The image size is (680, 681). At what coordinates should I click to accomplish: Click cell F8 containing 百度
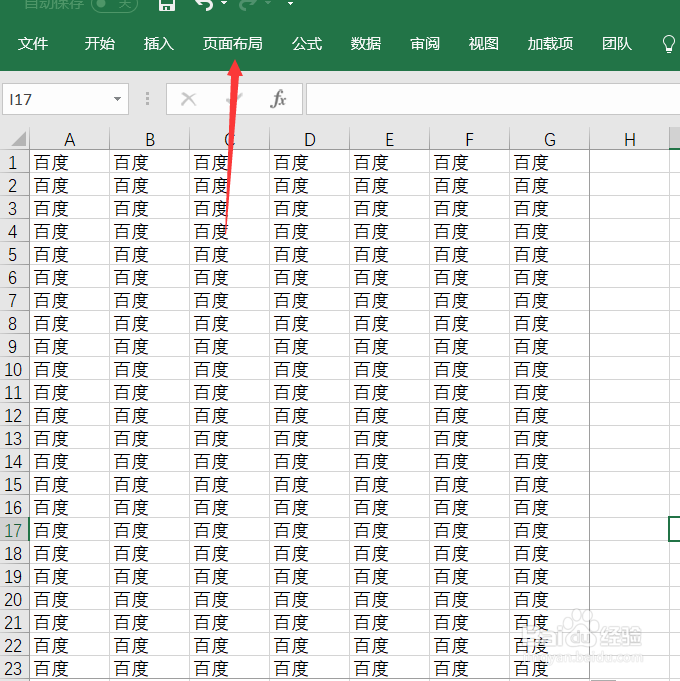469,324
